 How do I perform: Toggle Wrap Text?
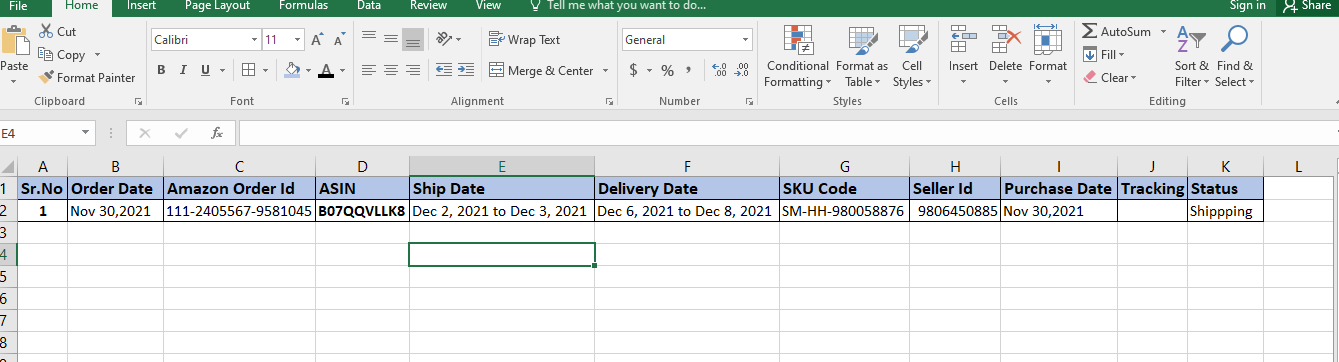(524, 40)
